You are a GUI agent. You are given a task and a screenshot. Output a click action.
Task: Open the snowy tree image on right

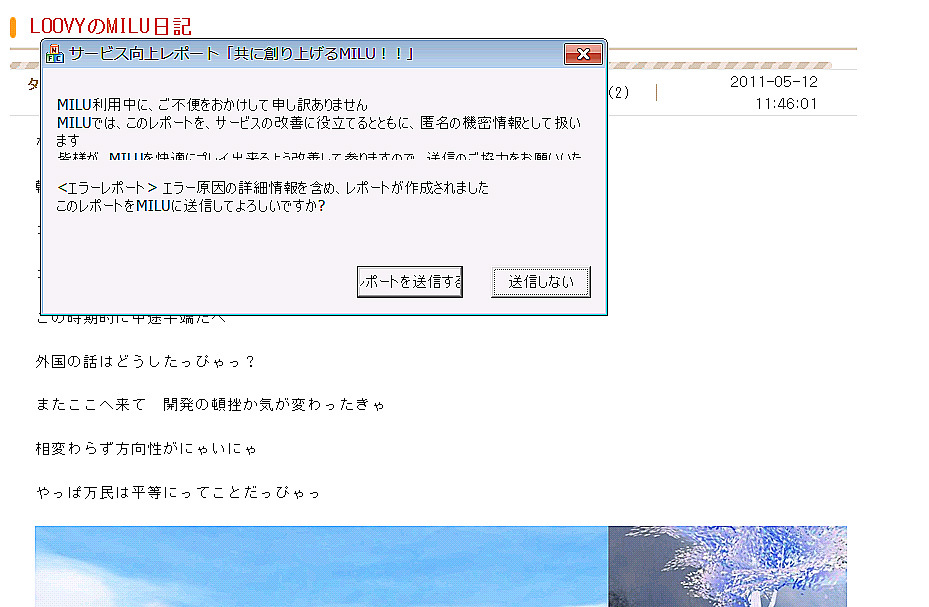coord(727,566)
